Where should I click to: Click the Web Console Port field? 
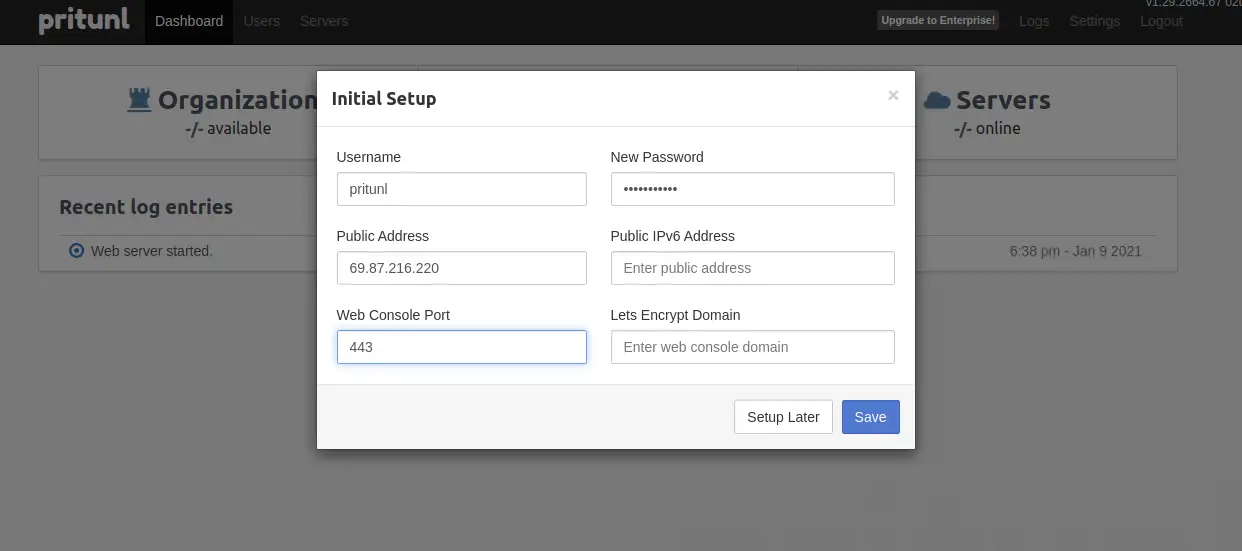point(461,347)
